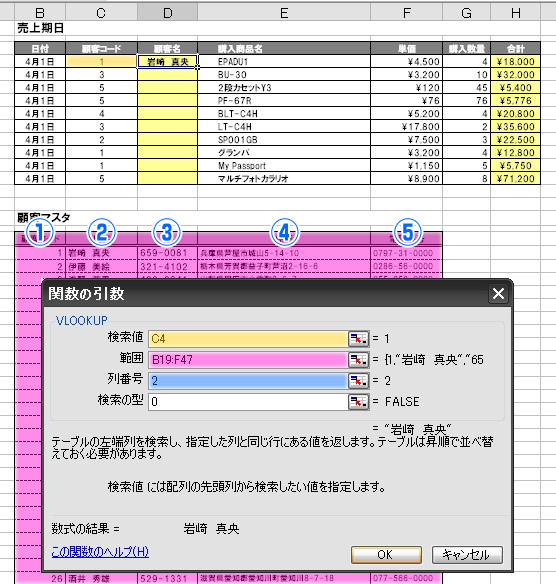
Task: Click blue circled number 4 marker
Action: [284, 233]
